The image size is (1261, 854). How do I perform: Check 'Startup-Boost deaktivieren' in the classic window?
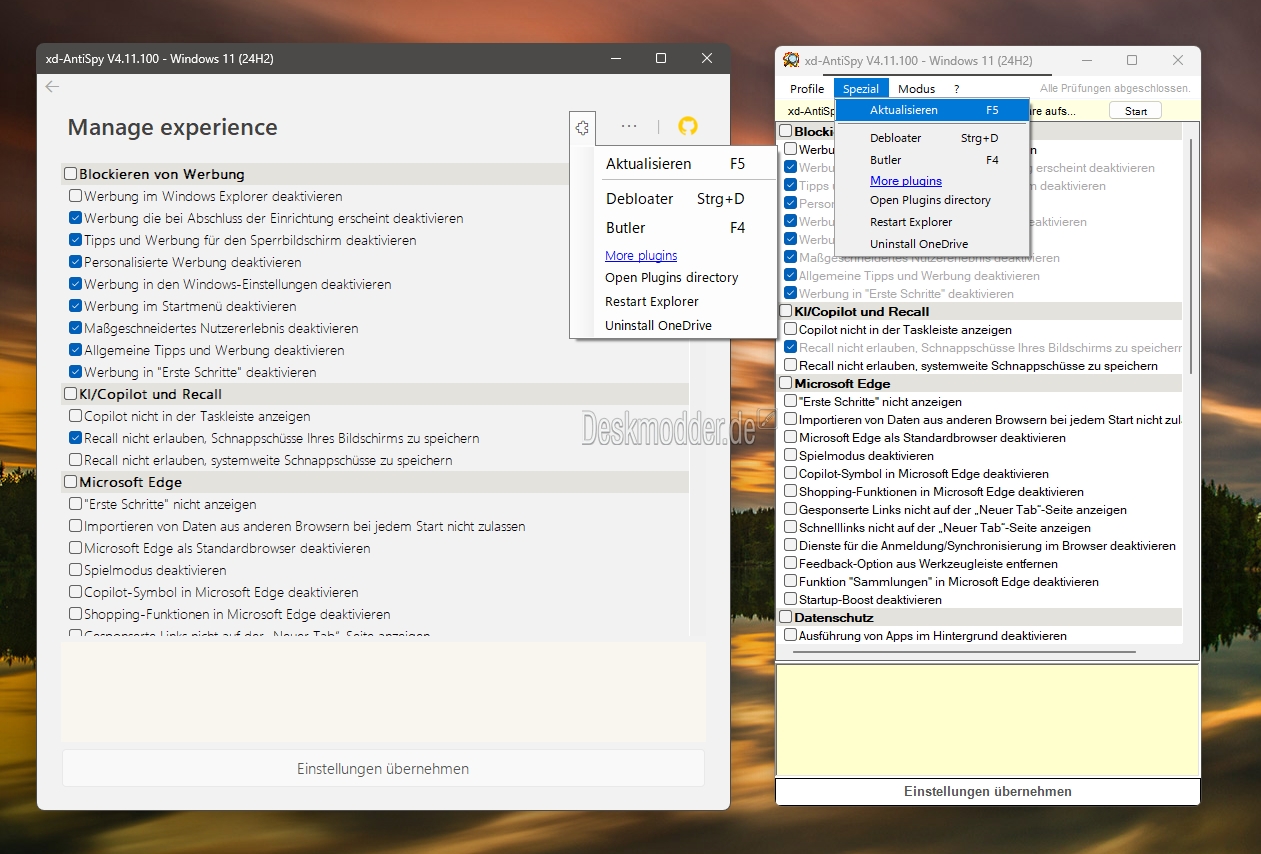point(791,599)
